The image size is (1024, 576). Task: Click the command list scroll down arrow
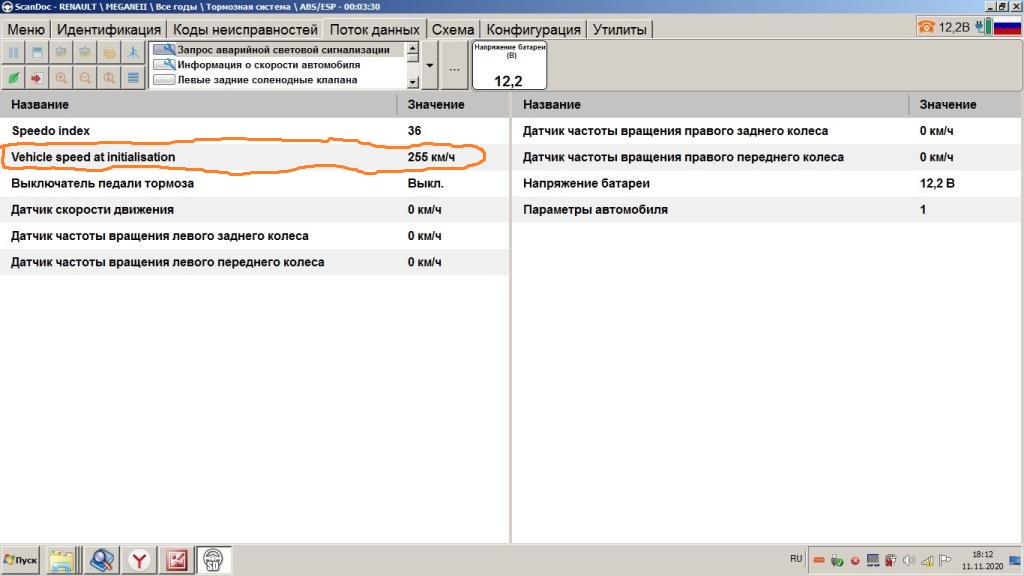click(x=413, y=82)
